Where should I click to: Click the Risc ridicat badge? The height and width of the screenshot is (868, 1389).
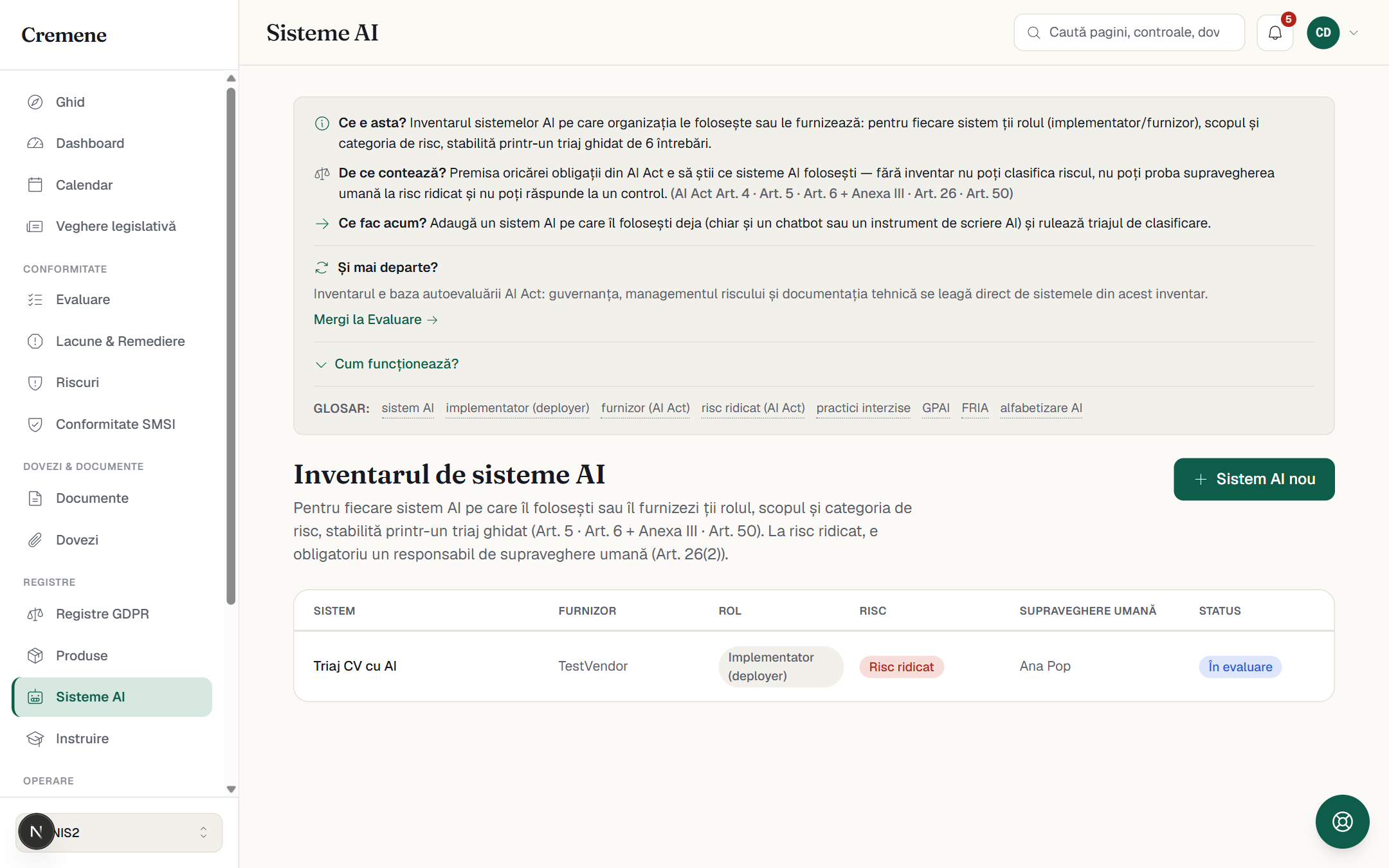click(902, 667)
